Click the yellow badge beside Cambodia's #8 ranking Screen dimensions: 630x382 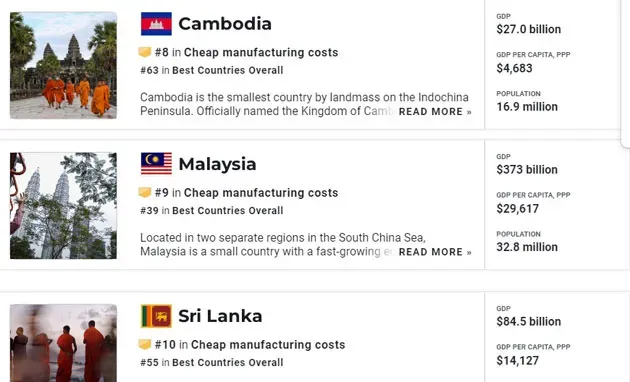tap(145, 52)
